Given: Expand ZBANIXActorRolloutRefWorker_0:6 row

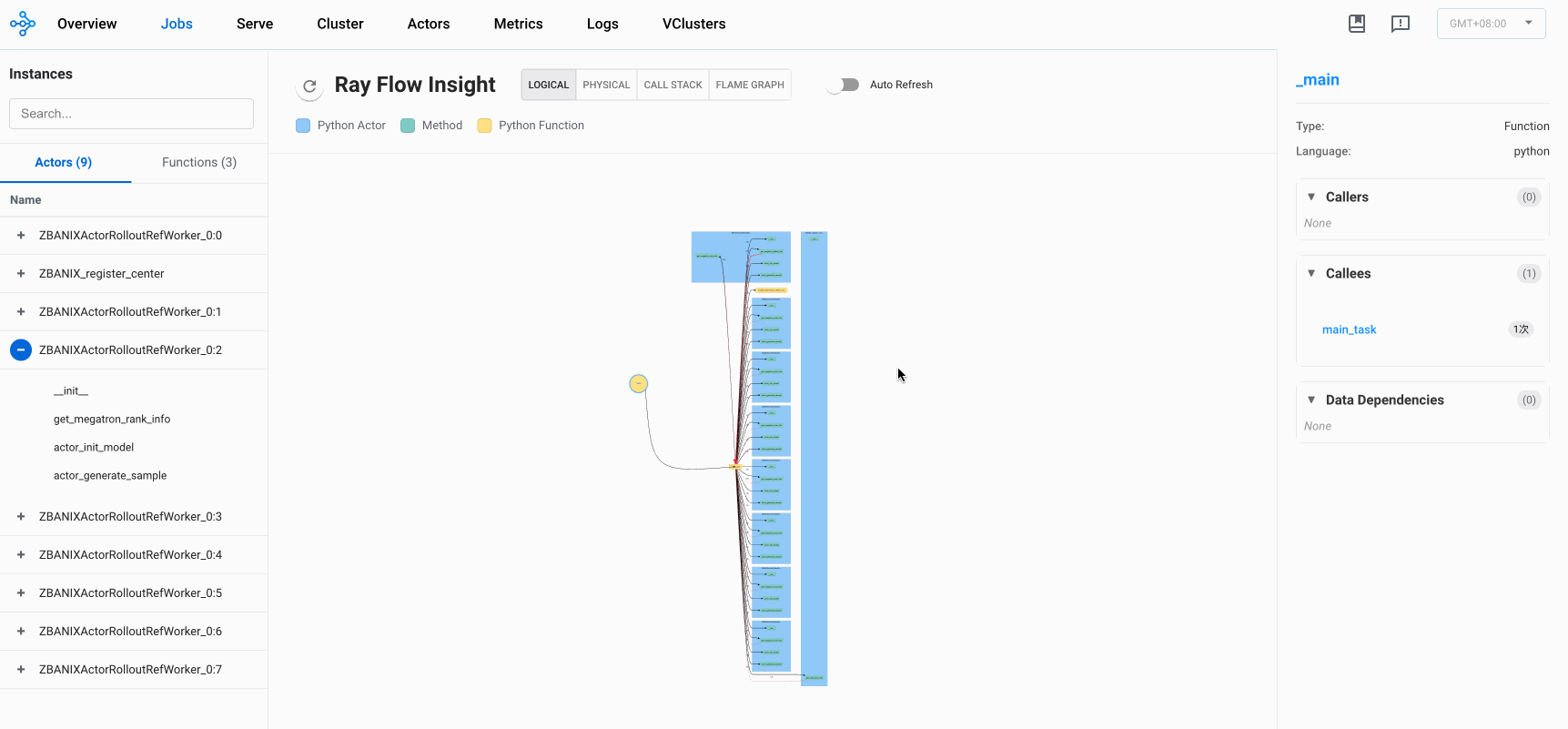Looking at the screenshot, I should [x=21, y=632].
